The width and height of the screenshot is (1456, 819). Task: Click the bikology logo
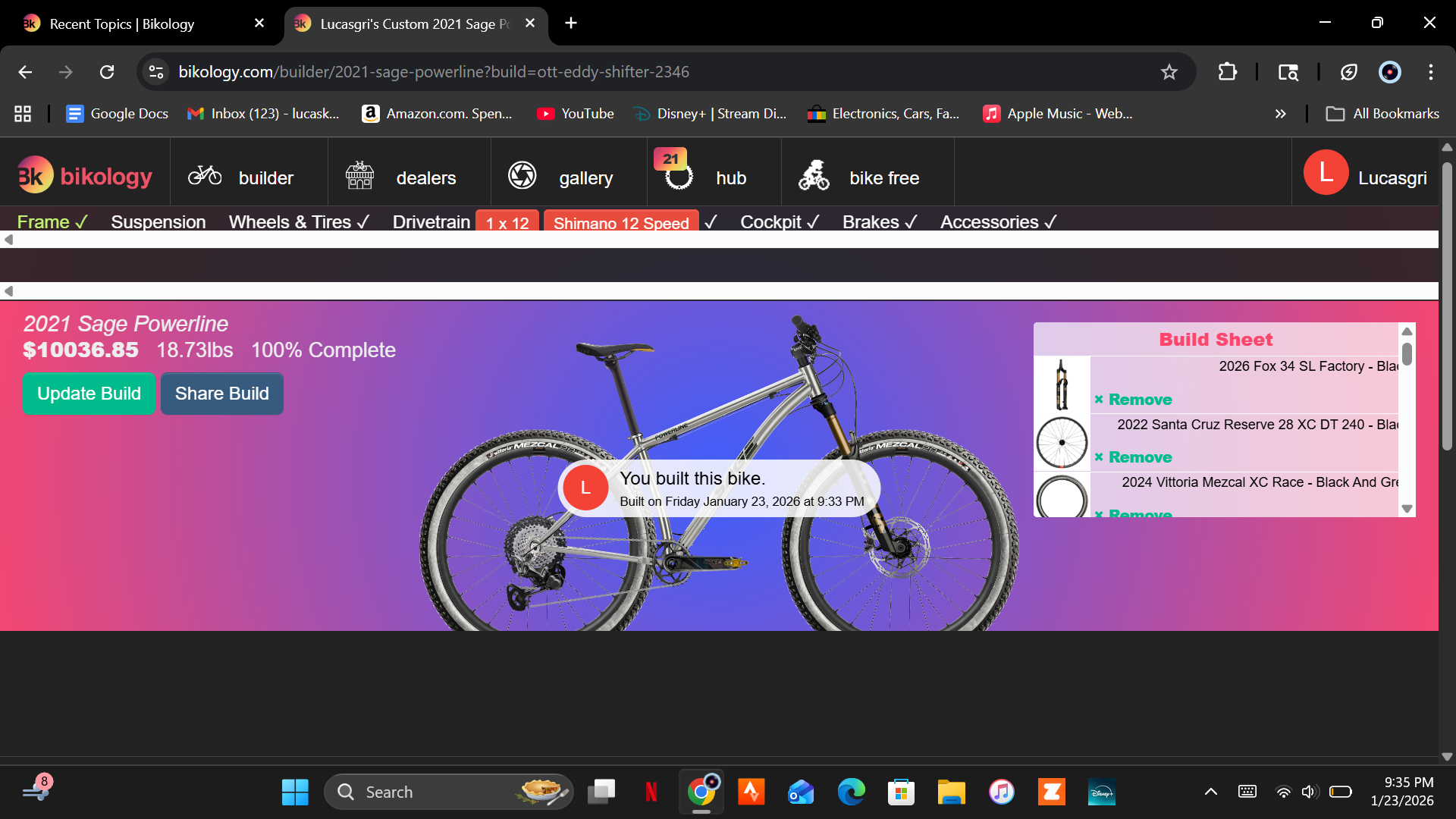click(x=83, y=174)
